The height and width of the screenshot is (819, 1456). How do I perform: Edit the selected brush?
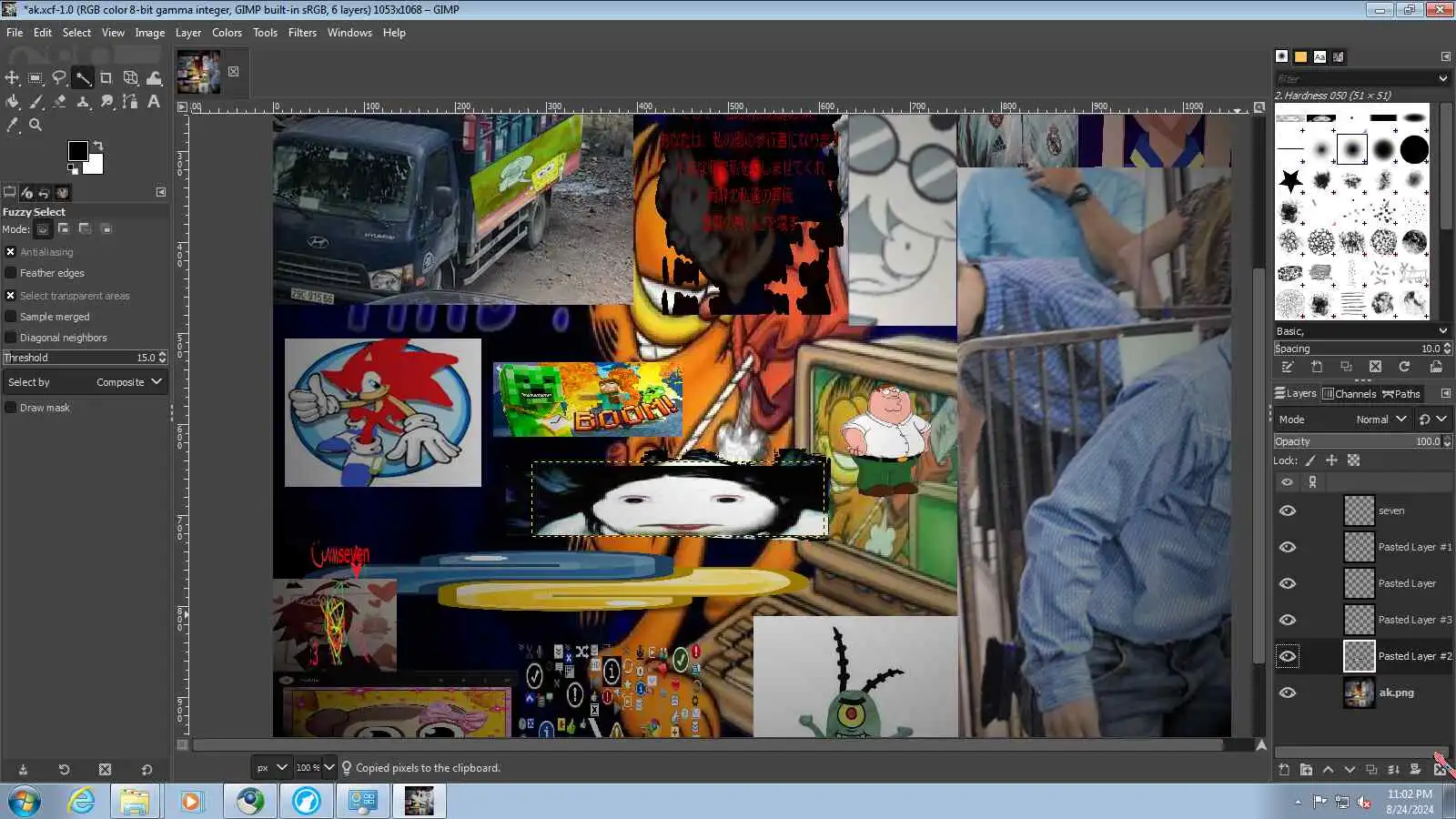[x=1288, y=367]
